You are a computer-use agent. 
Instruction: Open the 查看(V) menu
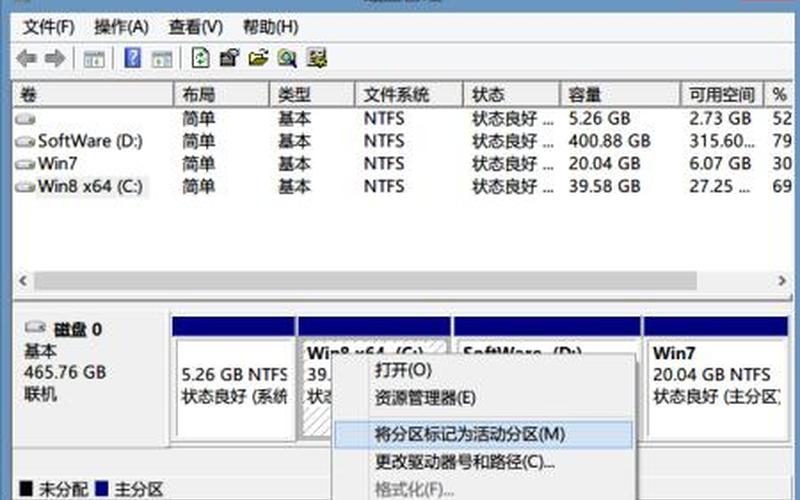(x=196, y=27)
